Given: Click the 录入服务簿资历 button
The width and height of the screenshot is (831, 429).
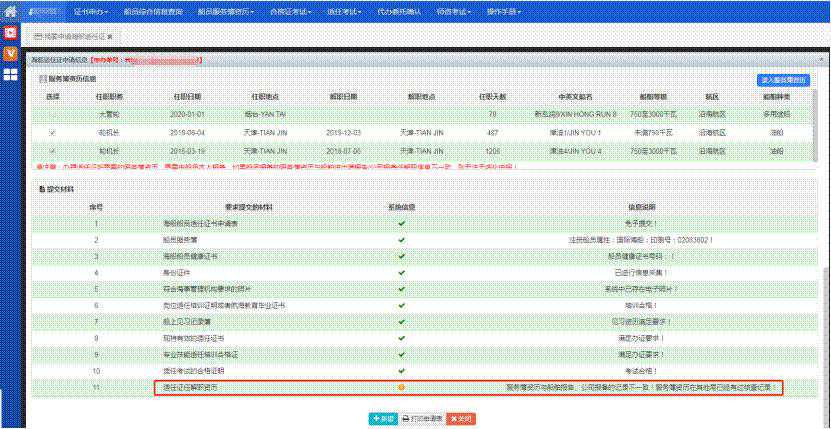Looking at the screenshot, I should pos(783,80).
